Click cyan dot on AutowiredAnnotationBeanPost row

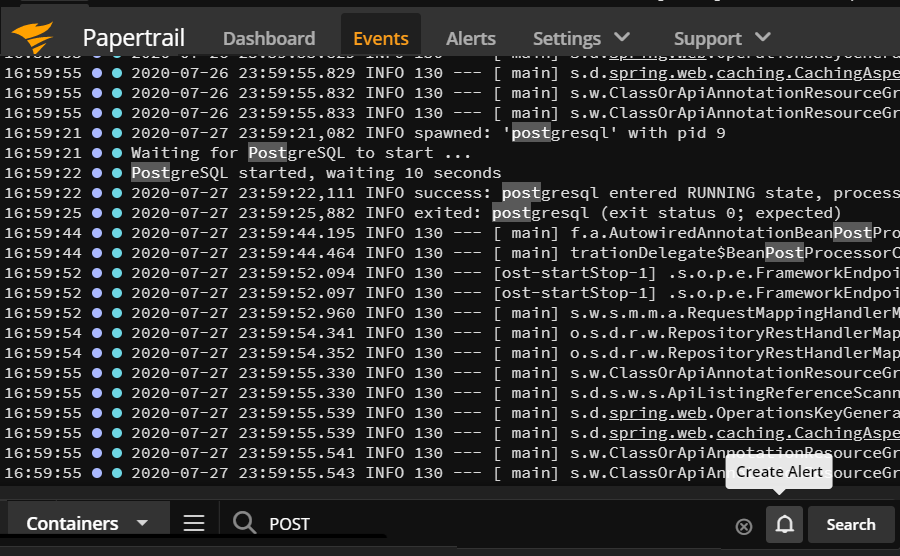click(x=117, y=234)
